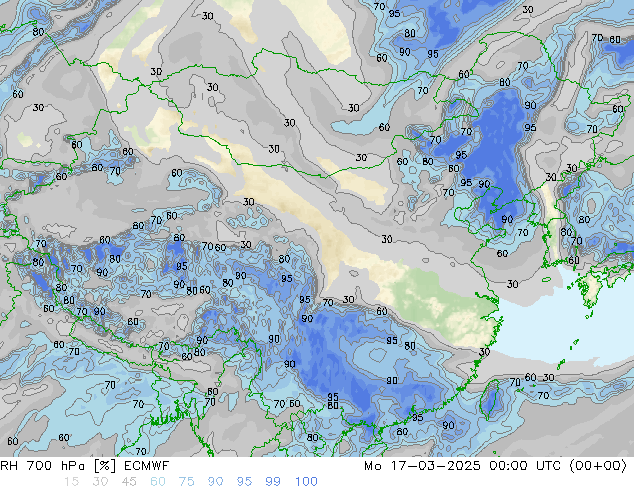The width and height of the screenshot is (634, 490).
Task: Select legend value '60' in color scale
Action: (x=157, y=482)
